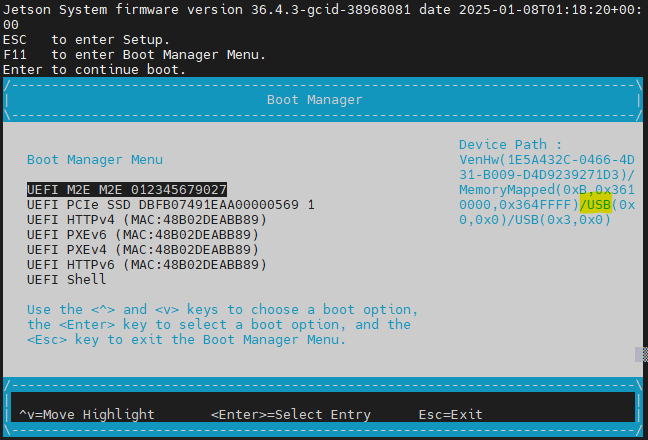Click the Boot Manager Menu heading
The width and height of the screenshot is (648, 440).
point(95,160)
